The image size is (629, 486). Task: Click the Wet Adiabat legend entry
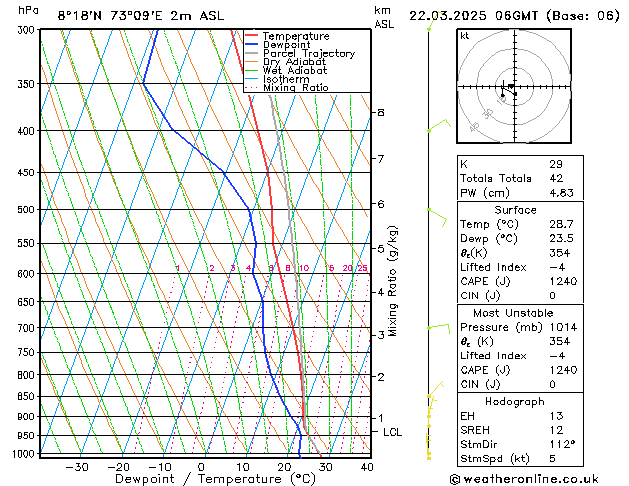tap(295, 71)
